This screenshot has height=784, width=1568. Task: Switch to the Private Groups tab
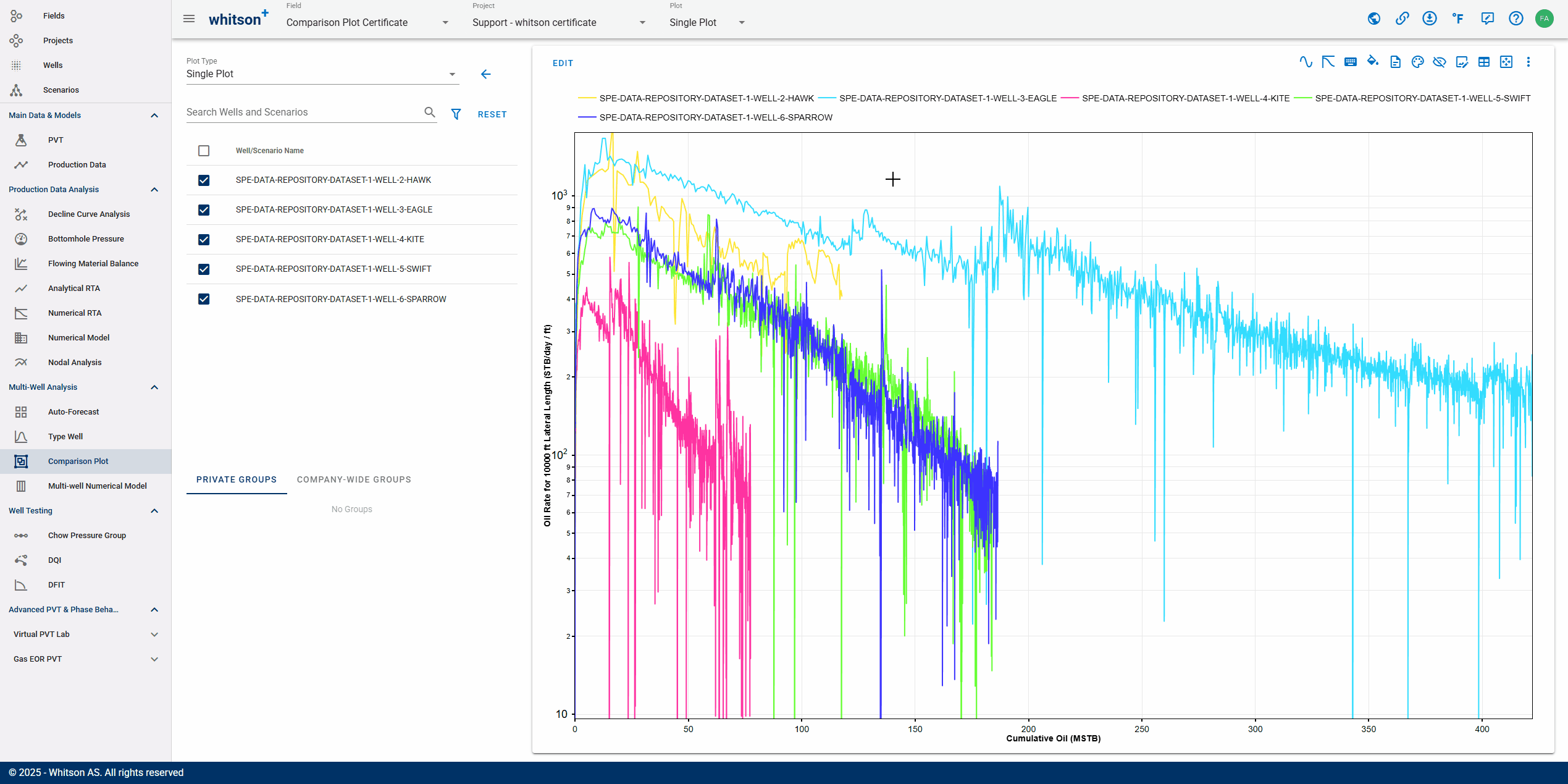237,479
